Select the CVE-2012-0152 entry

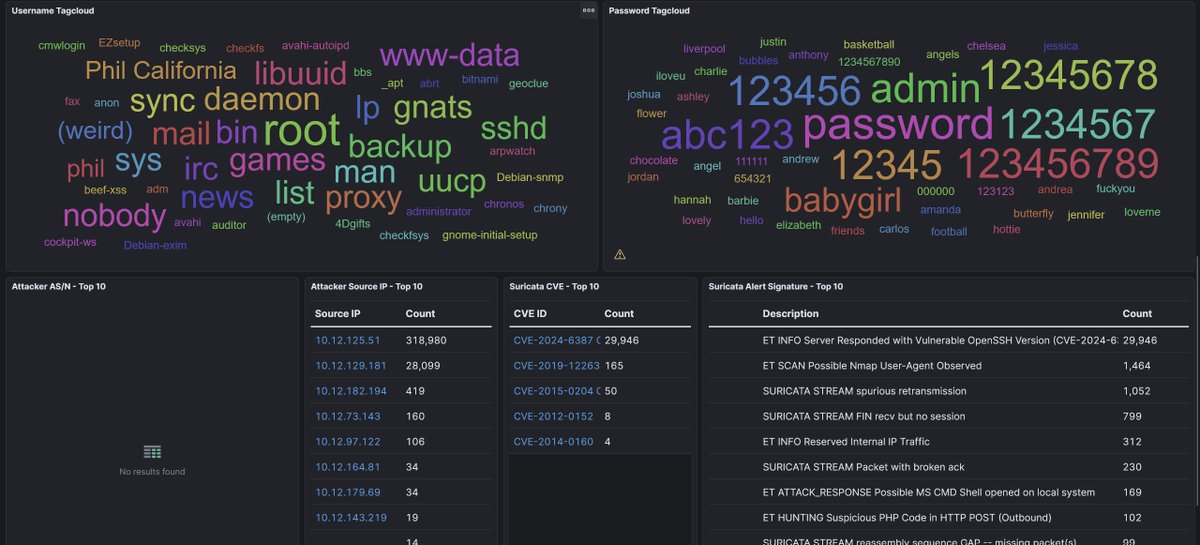pos(553,416)
